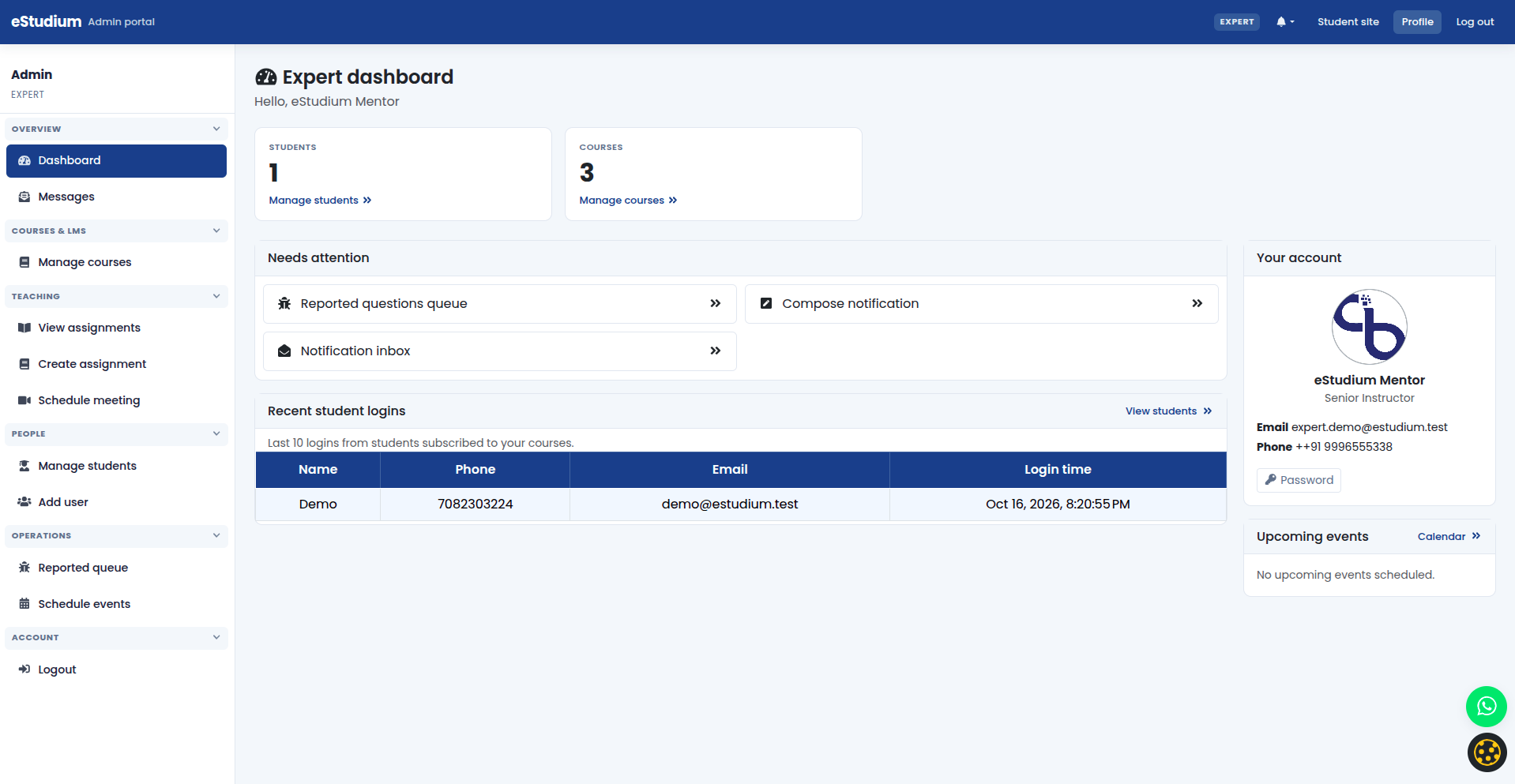This screenshot has width=1515, height=784.
Task: Click the Schedule meeting camera icon
Action: click(24, 400)
